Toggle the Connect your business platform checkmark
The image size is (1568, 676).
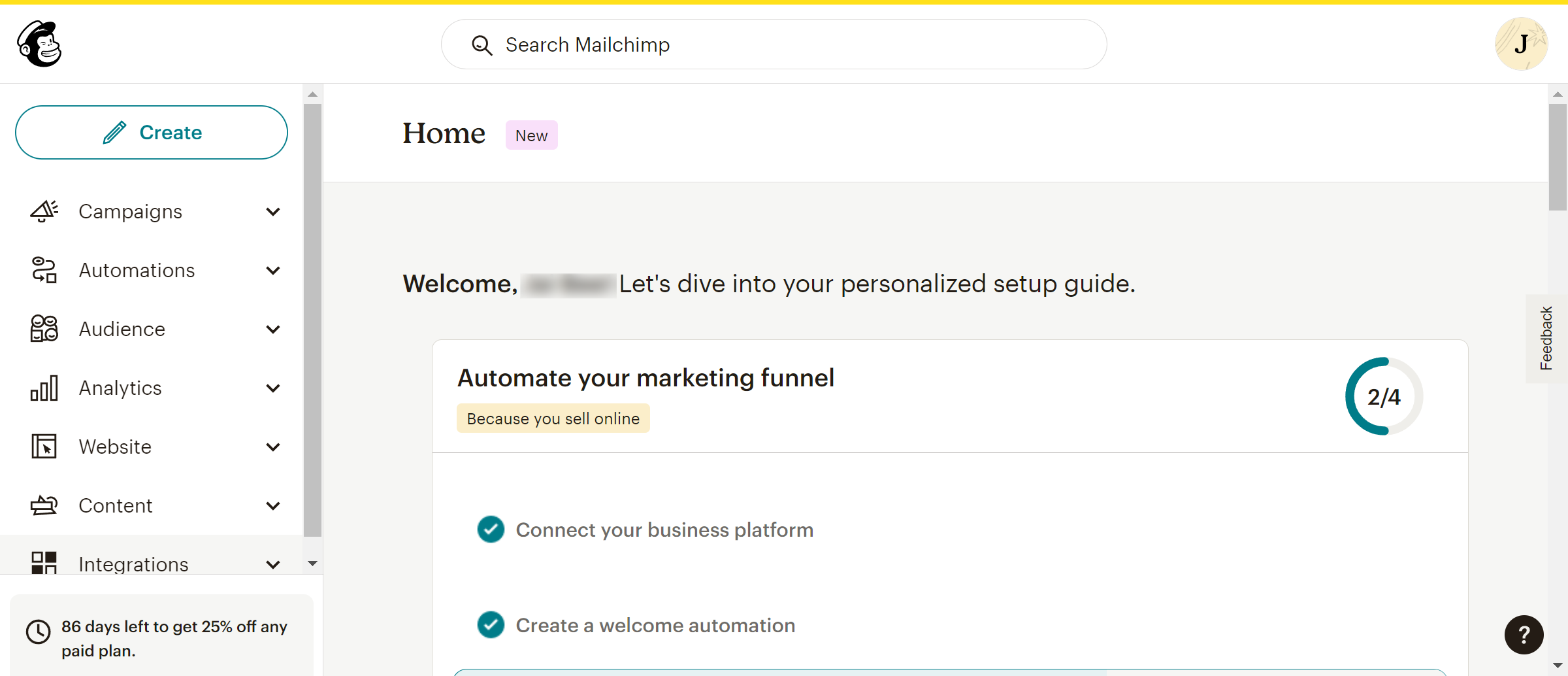491,530
